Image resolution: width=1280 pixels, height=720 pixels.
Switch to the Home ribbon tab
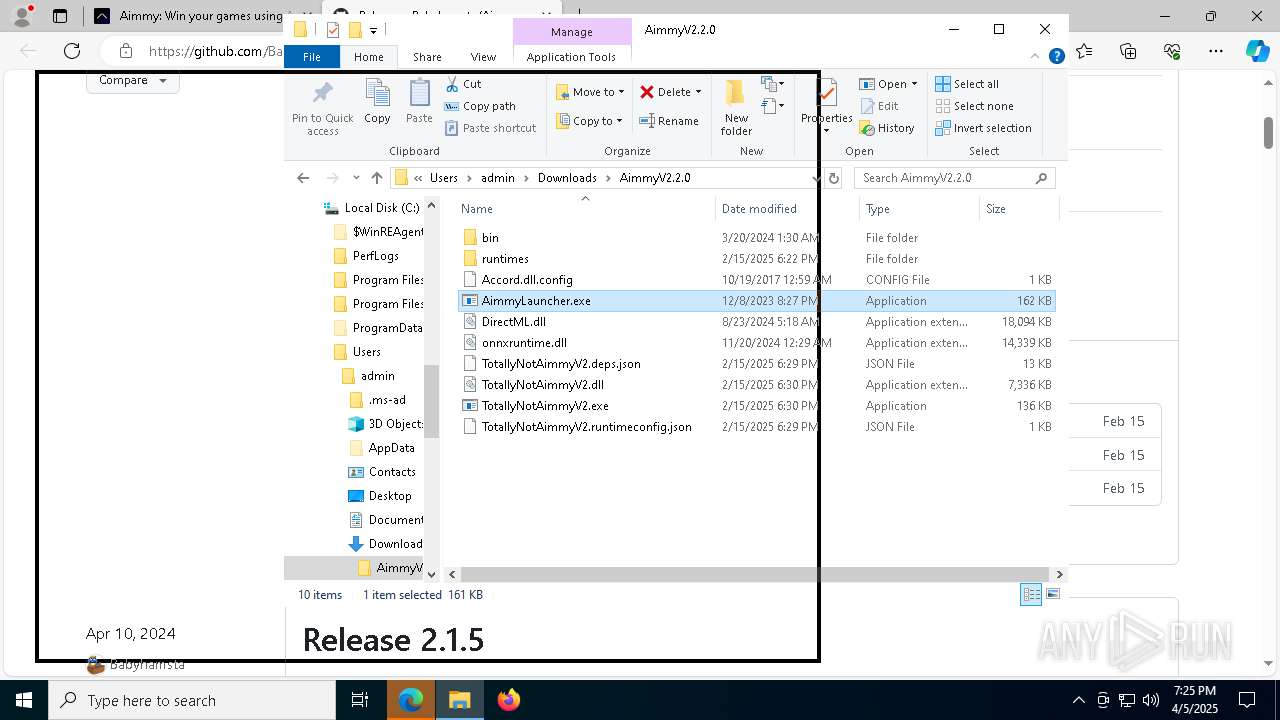(368, 57)
